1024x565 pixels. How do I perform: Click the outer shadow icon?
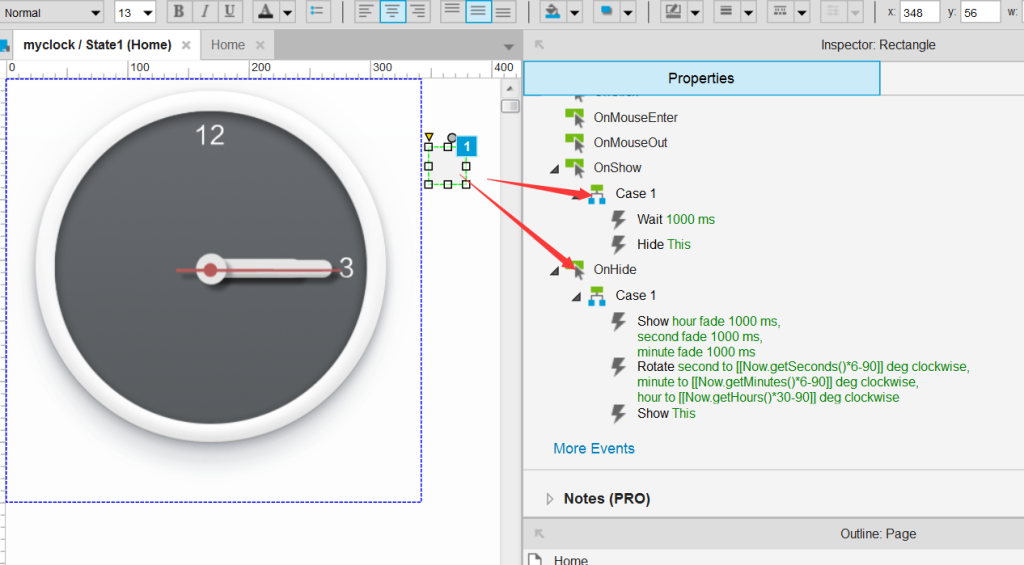pyautogui.click(x=607, y=12)
